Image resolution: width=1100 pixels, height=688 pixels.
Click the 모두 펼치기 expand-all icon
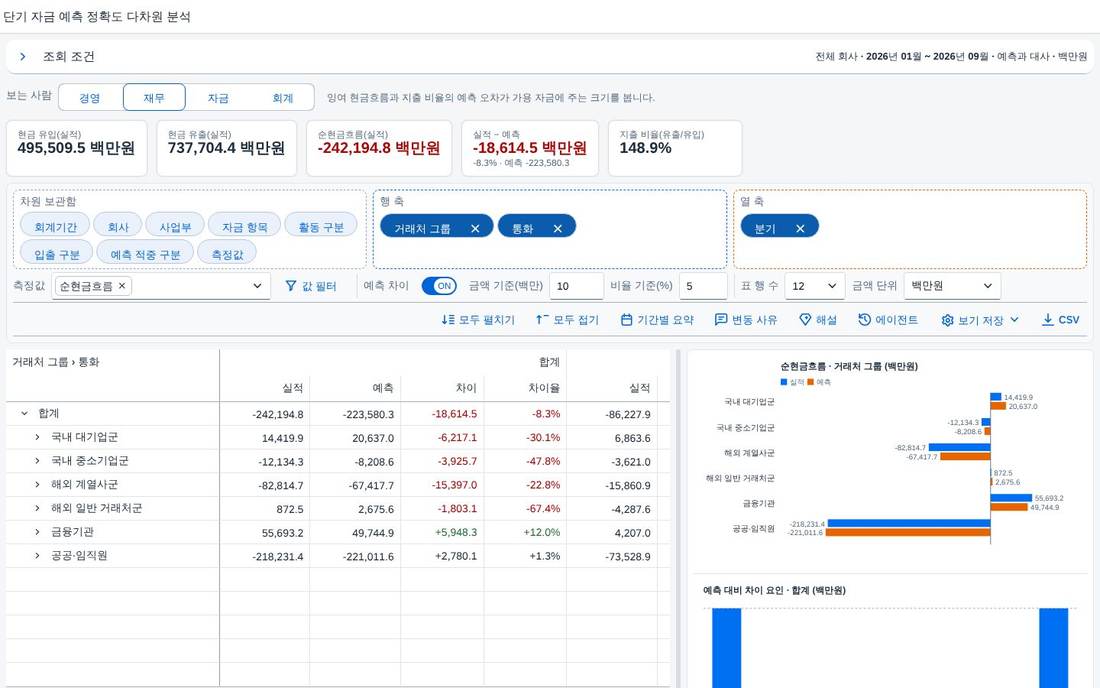(x=448, y=320)
